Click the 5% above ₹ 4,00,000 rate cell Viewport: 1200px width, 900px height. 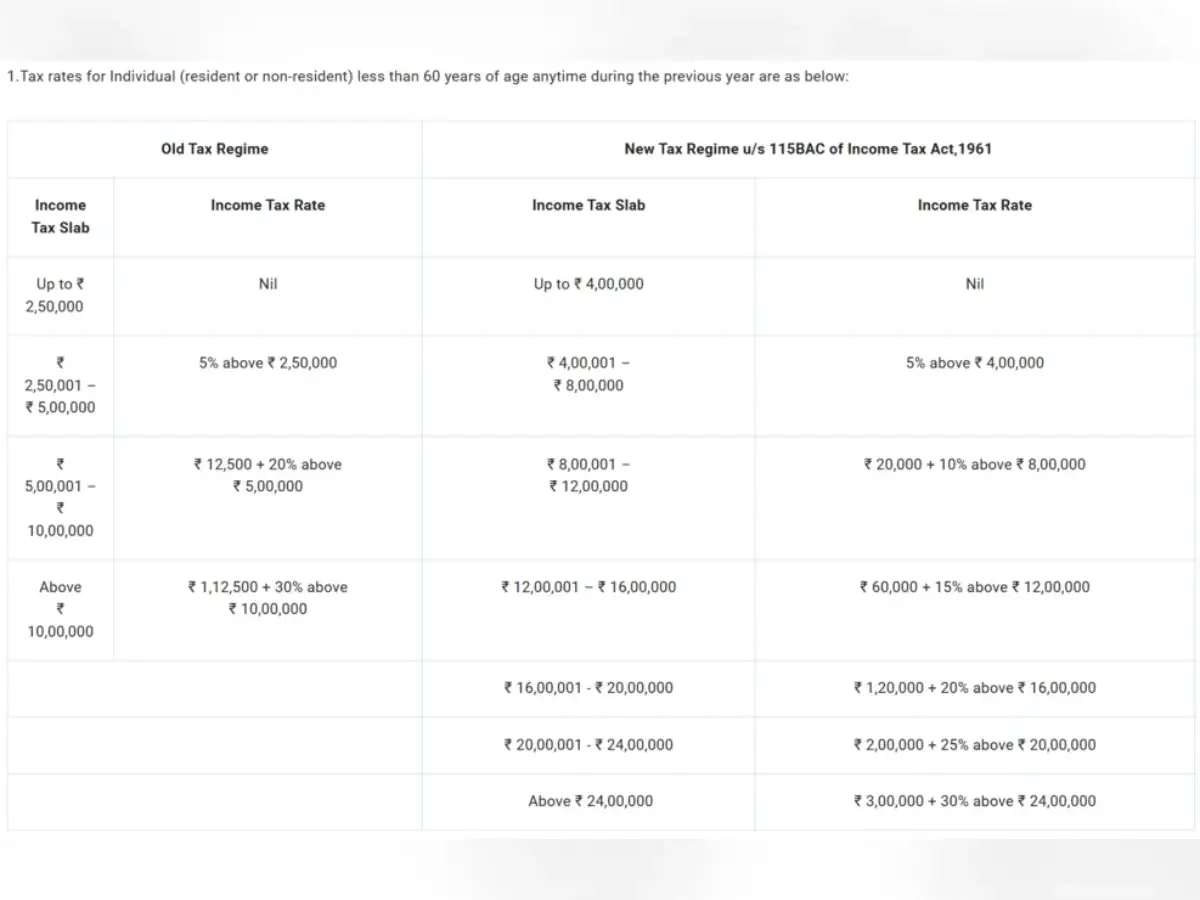point(975,385)
